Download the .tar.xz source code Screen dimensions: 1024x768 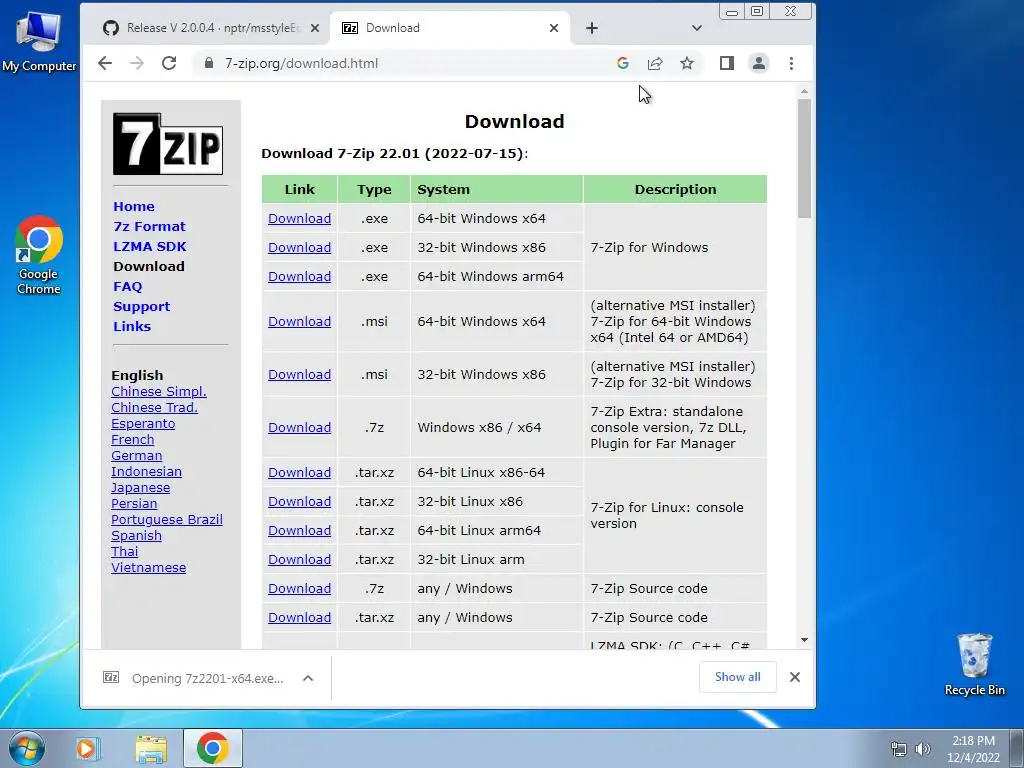point(299,617)
